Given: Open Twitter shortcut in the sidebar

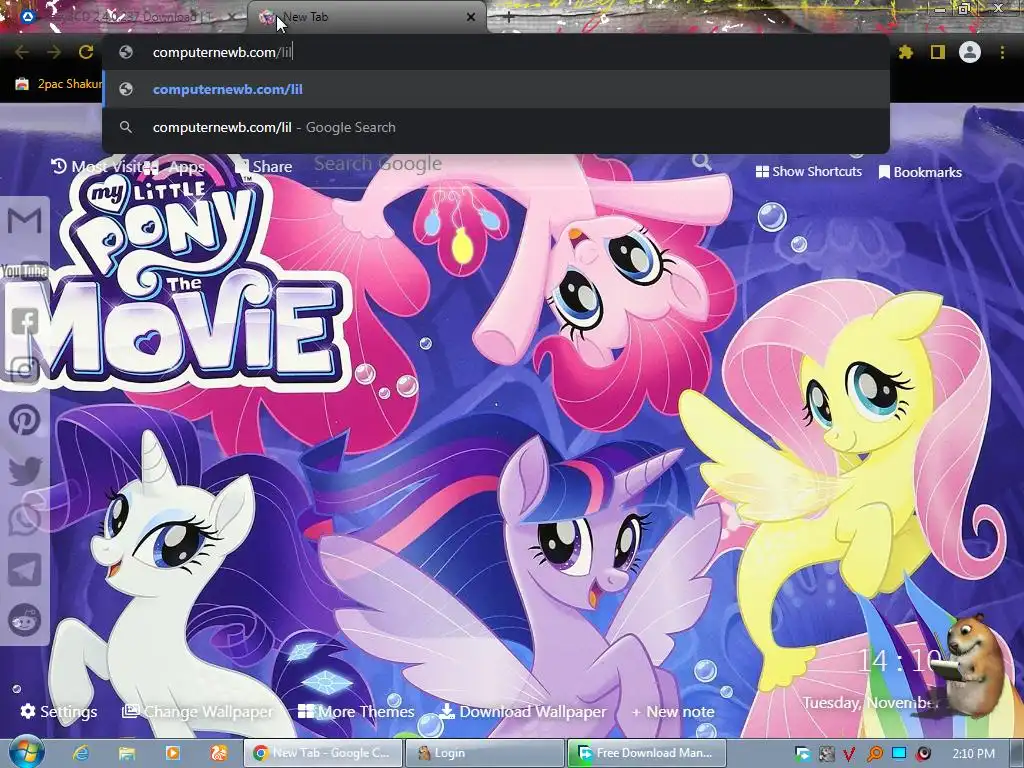Looking at the screenshot, I should (25, 470).
